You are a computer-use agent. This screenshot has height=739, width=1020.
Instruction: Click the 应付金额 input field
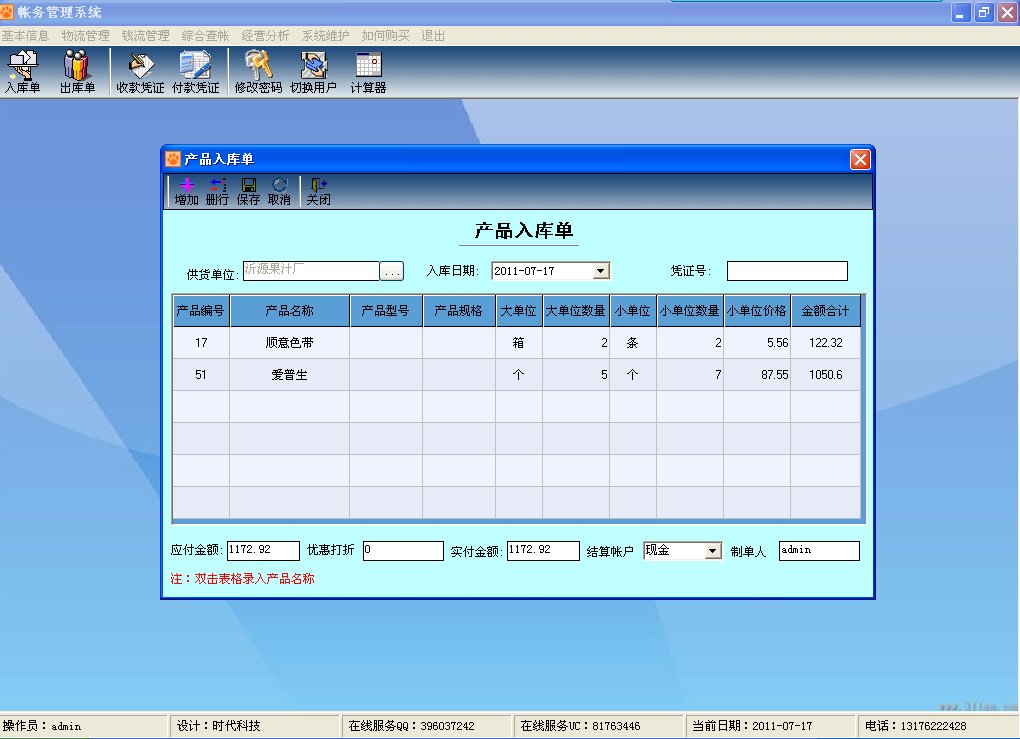(263, 550)
